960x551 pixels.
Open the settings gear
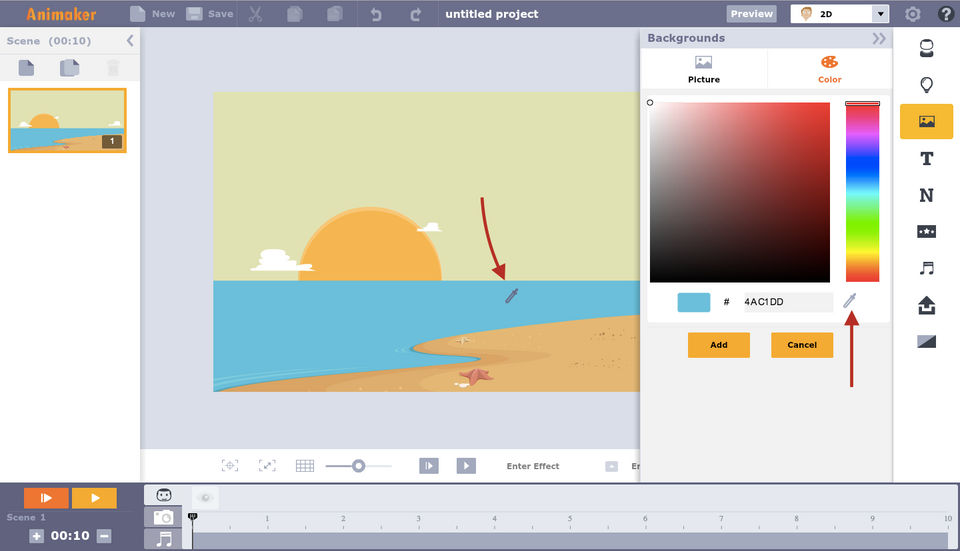[x=912, y=14]
